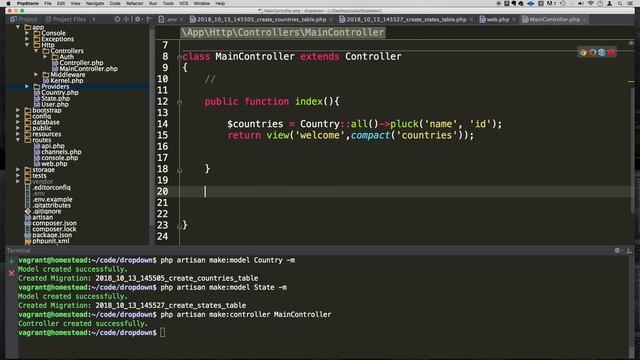Screen dimensions: 640x360
Task: Open in Chrome browser icon in editor
Action: 583,52
